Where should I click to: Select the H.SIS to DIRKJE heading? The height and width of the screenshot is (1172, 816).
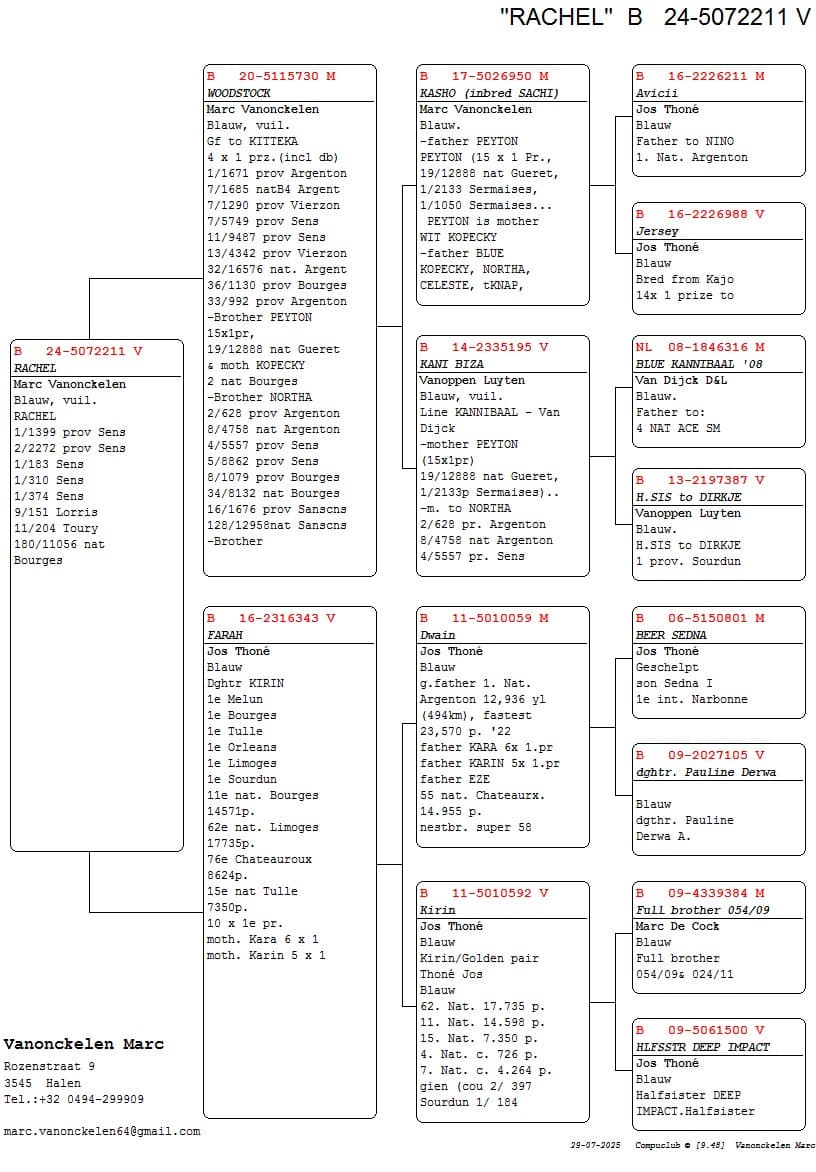coord(689,497)
